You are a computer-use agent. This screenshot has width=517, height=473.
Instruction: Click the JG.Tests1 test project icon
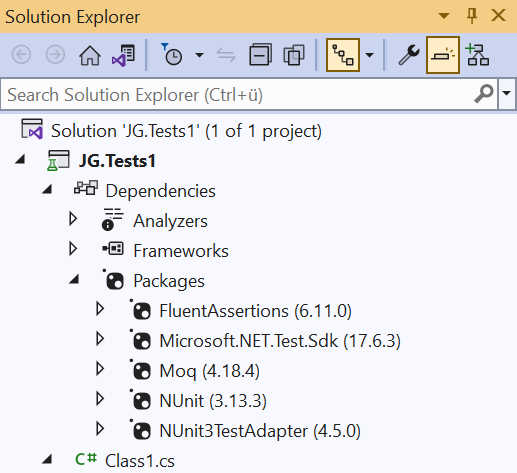58,160
